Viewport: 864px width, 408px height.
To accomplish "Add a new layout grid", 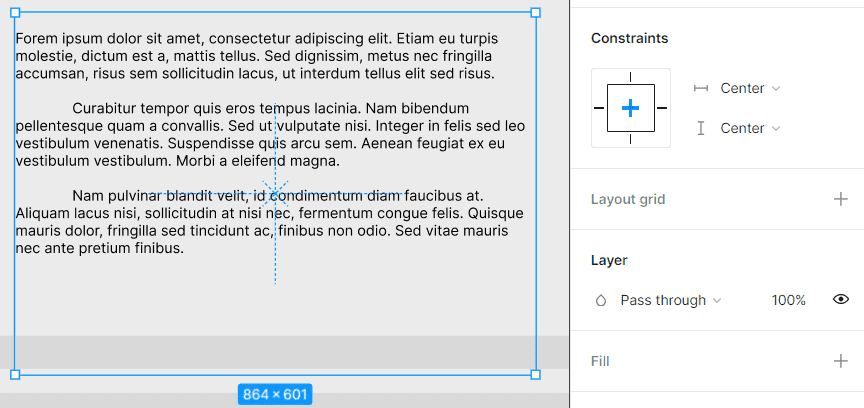I will [840, 199].
